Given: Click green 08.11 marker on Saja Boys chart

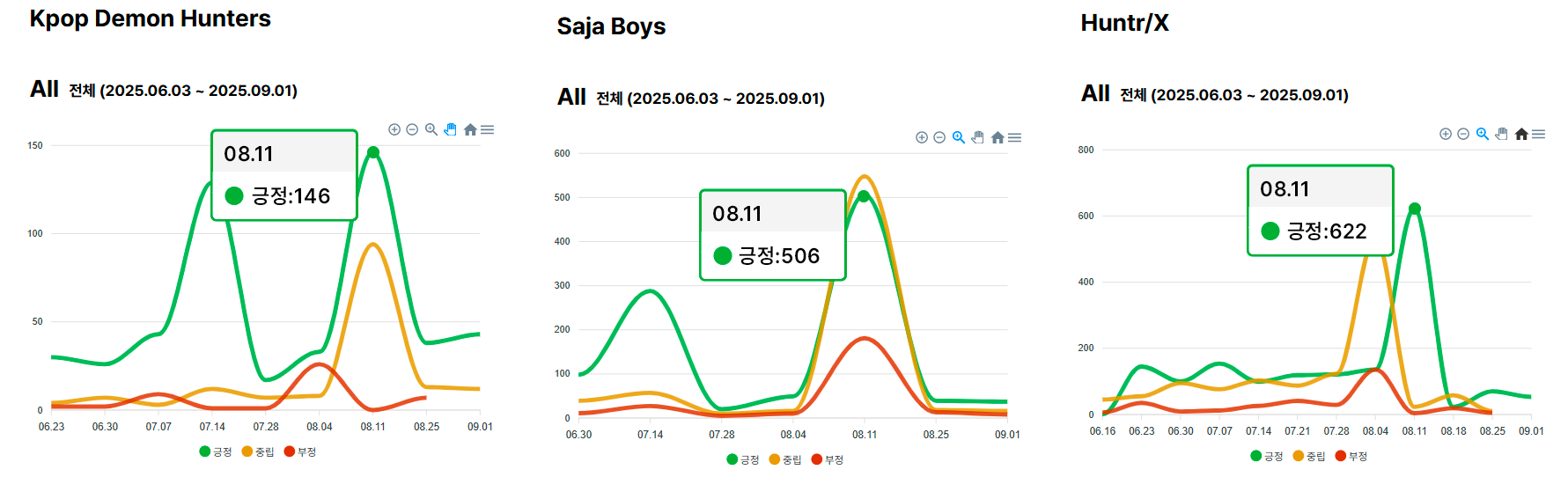Looking at the screenshot, I should [x=864, y=196].
